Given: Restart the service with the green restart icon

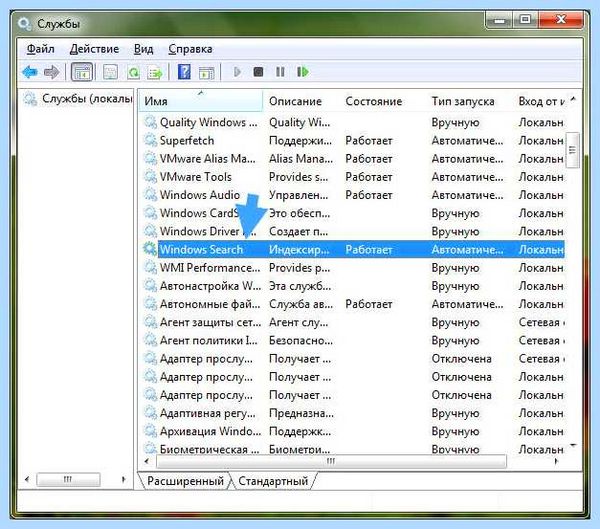Looking at the screenshot, I should [x=302, y=72].
